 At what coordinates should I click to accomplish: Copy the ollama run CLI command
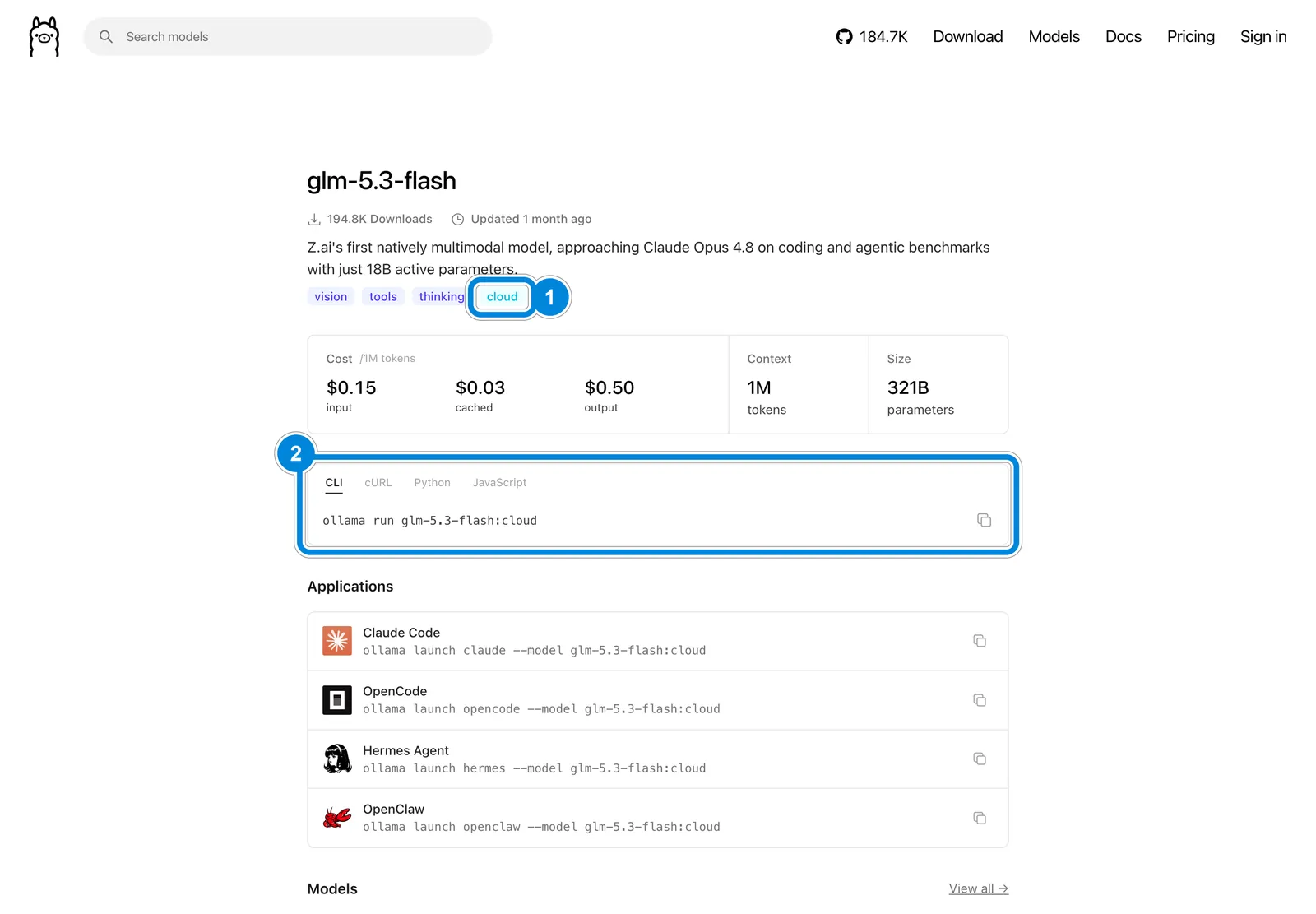pos(984,520)
